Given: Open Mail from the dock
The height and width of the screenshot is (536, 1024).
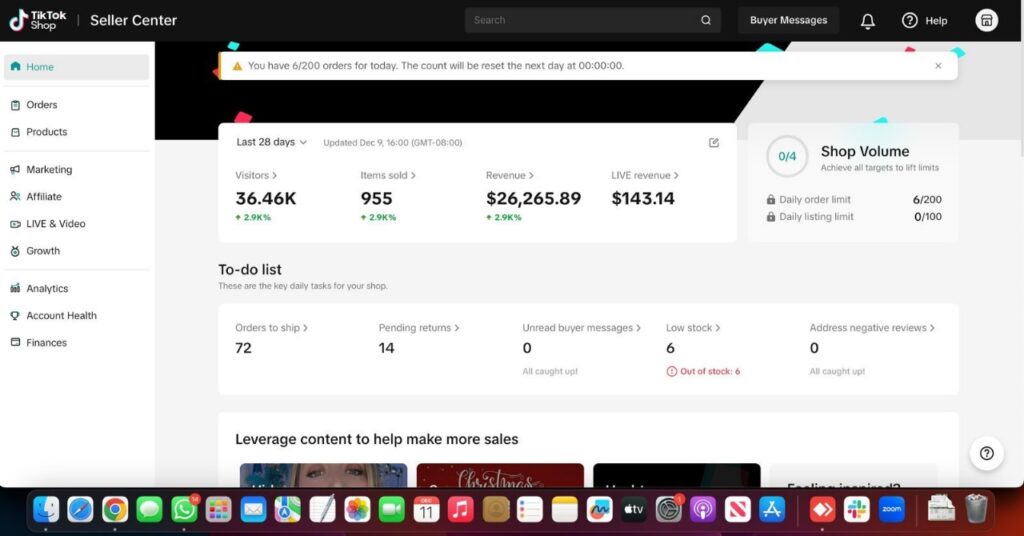Looking at the screenshot, I should (x=253, y=509).
